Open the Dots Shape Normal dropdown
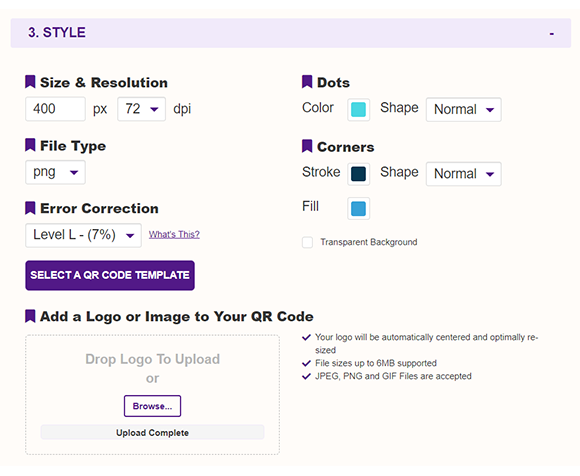Image resolution: width=580 pixels, height=476 pixels. [x=464, y=109]
